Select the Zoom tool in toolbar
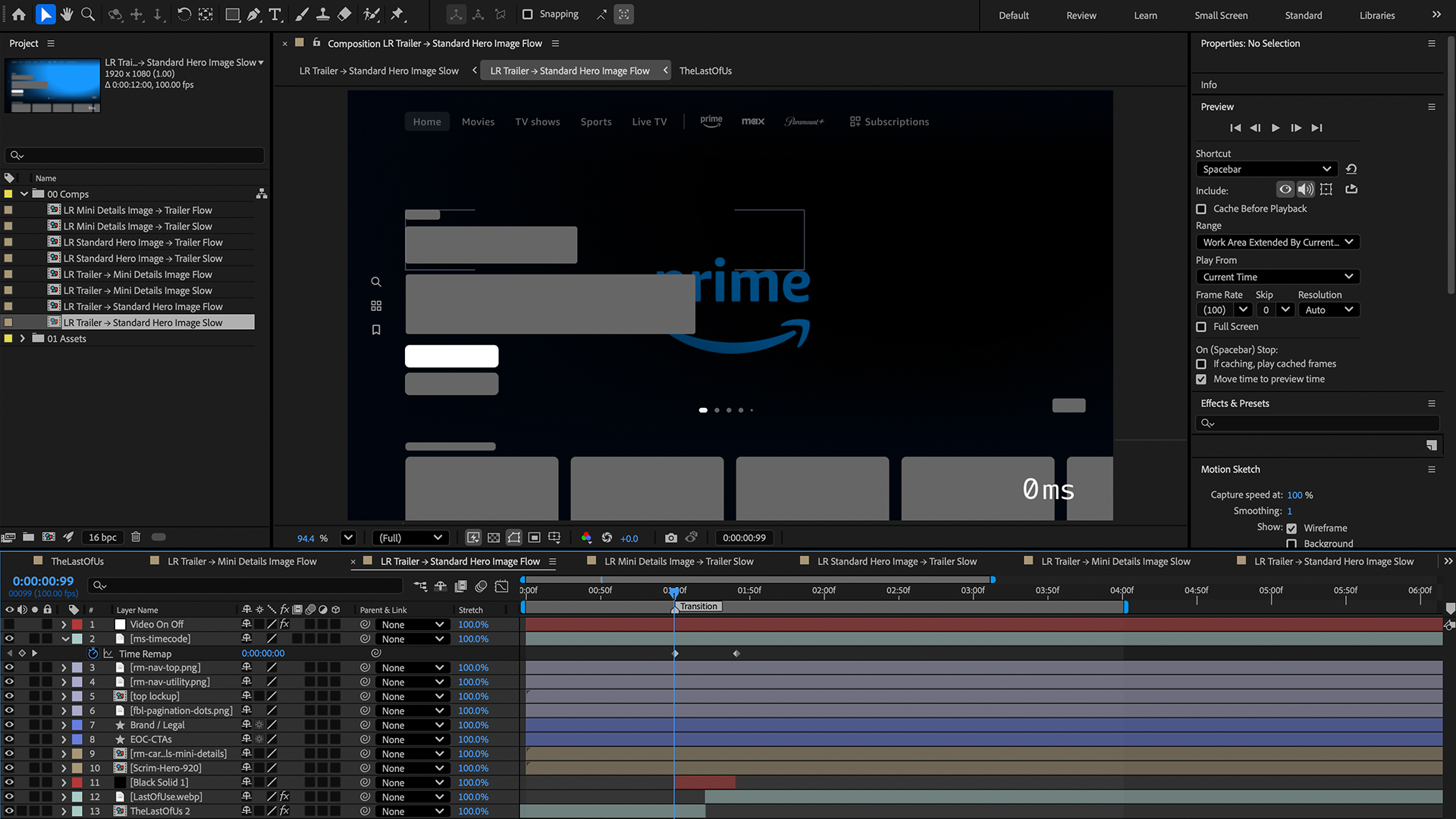This screenshot has height=819, width=1456. point(88,14)
